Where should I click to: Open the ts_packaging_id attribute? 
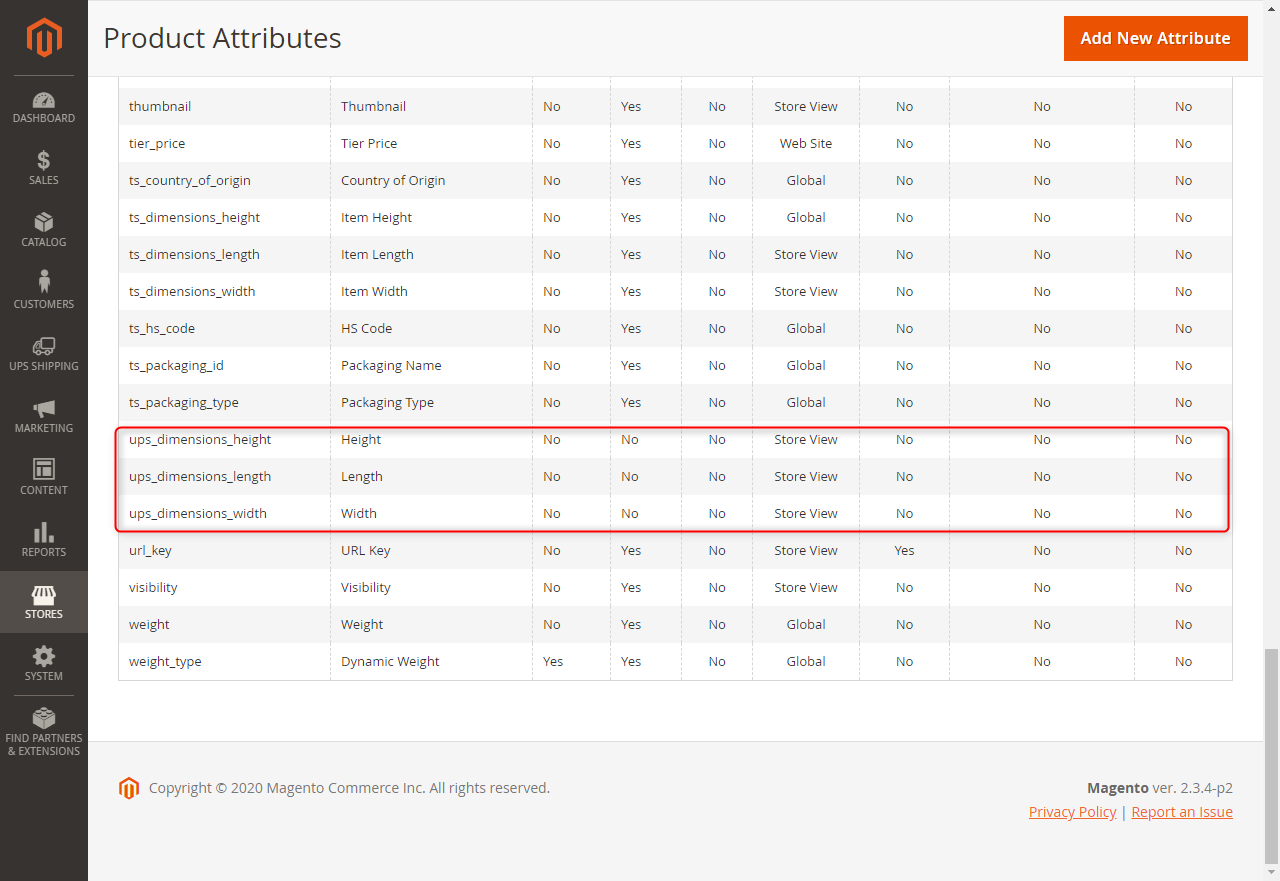(176, 365)
